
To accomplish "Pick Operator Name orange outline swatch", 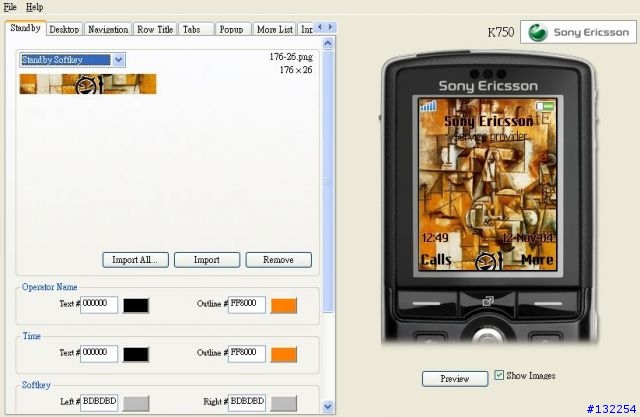I will 284,306.
